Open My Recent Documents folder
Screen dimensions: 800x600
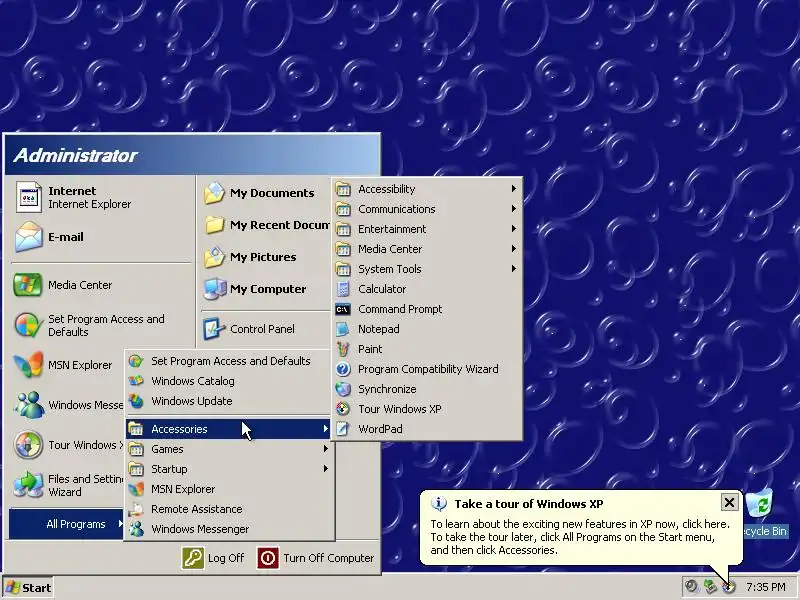click(x=266, y=225)
